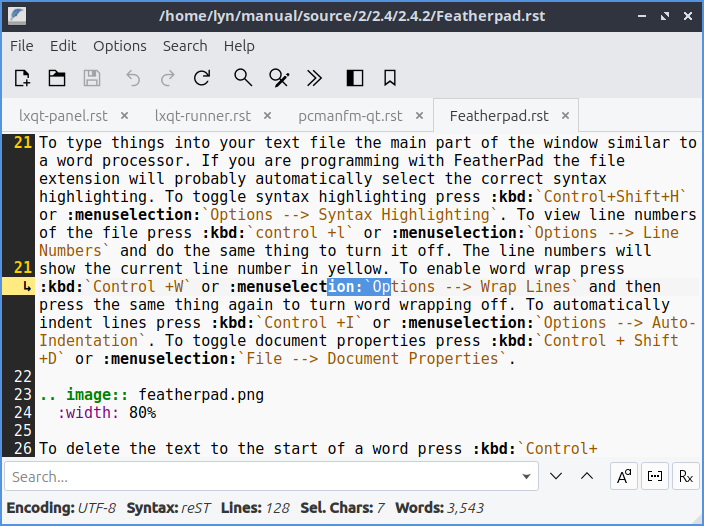Click the bookmark icon in toolbar

tap(390, 78)
